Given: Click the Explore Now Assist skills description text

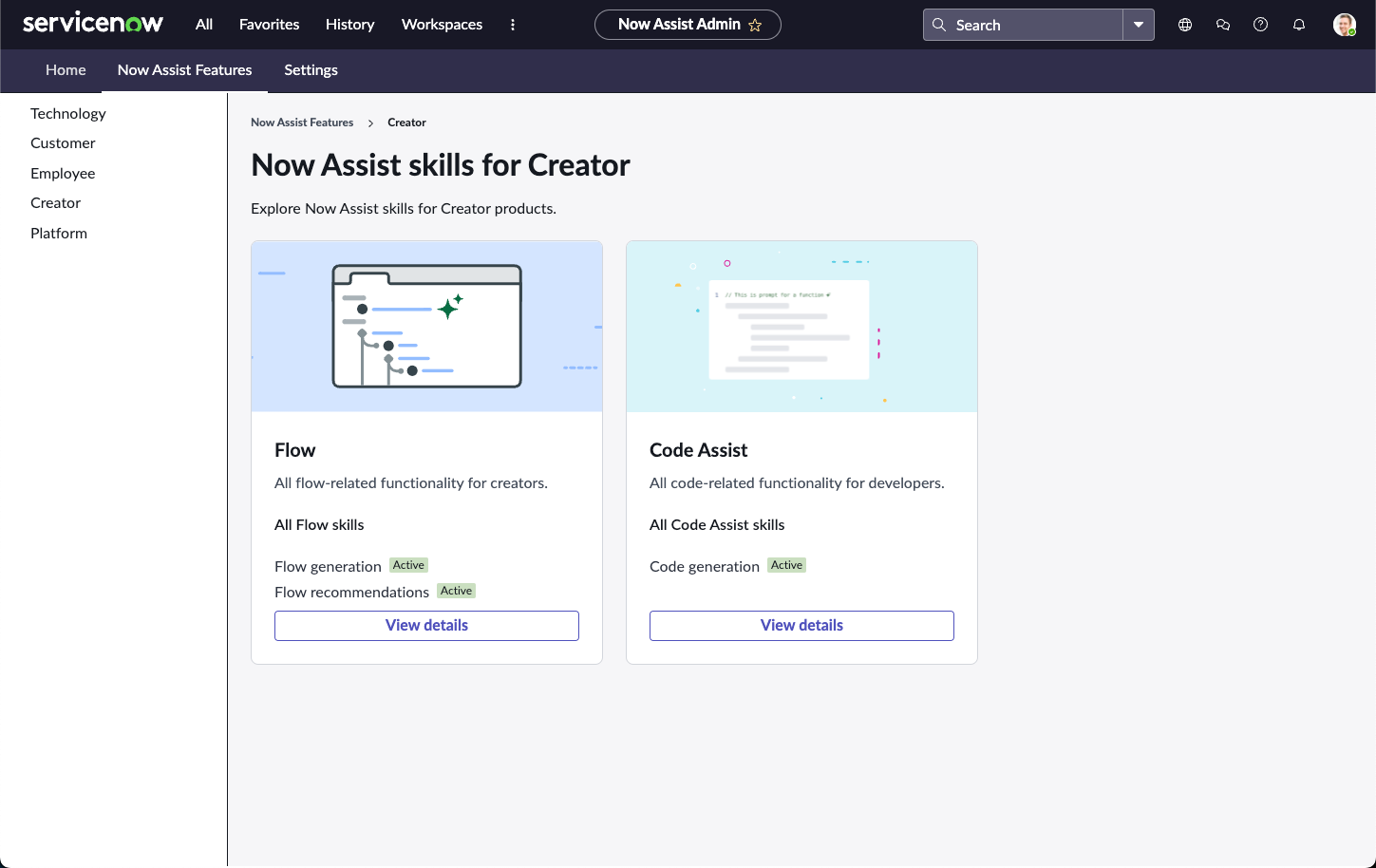Looking at the screenshot, I should 404,209.
